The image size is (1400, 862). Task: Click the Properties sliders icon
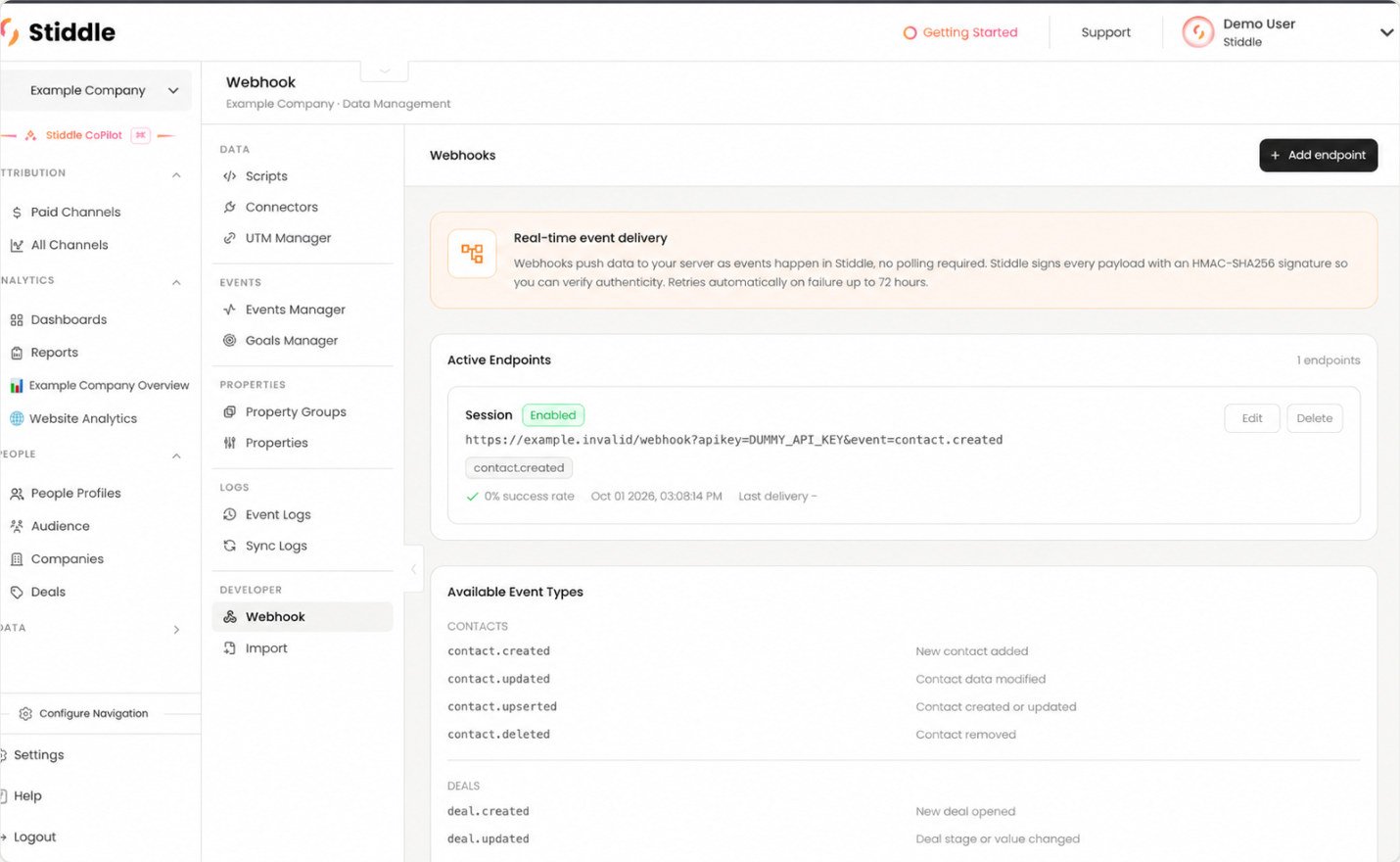tap(229, 443)
